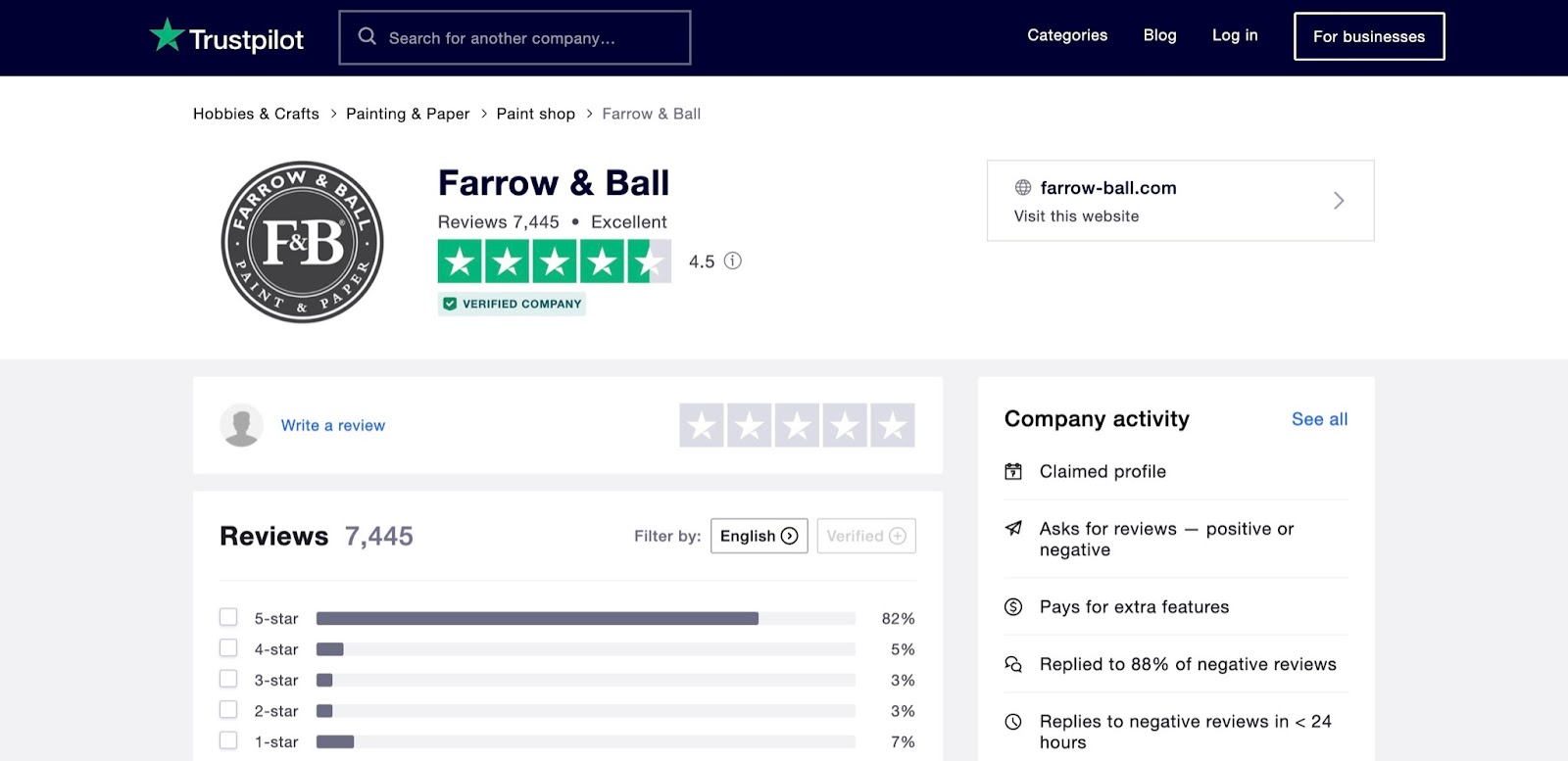This screenshot has width=1568, height=761.
Task: Click the Farrow & Ball breadcrumb text
Action: [x=652, y=114]
